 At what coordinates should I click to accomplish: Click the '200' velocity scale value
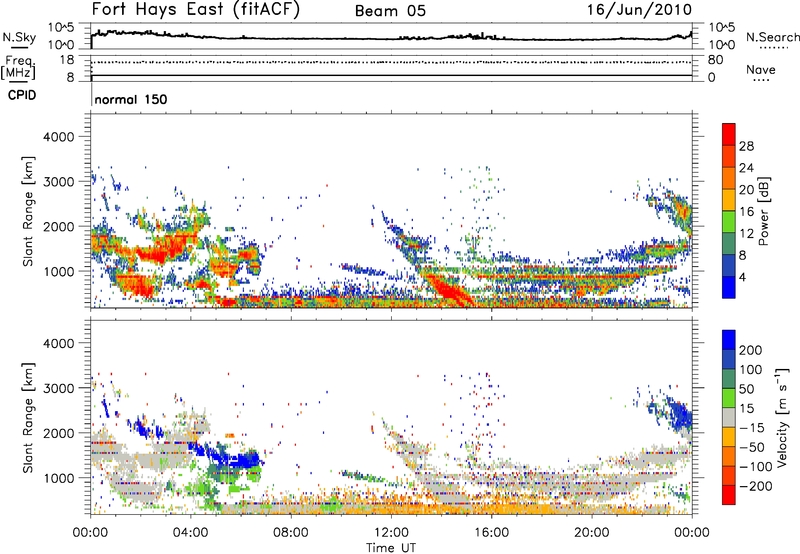[x=750, y=350]
